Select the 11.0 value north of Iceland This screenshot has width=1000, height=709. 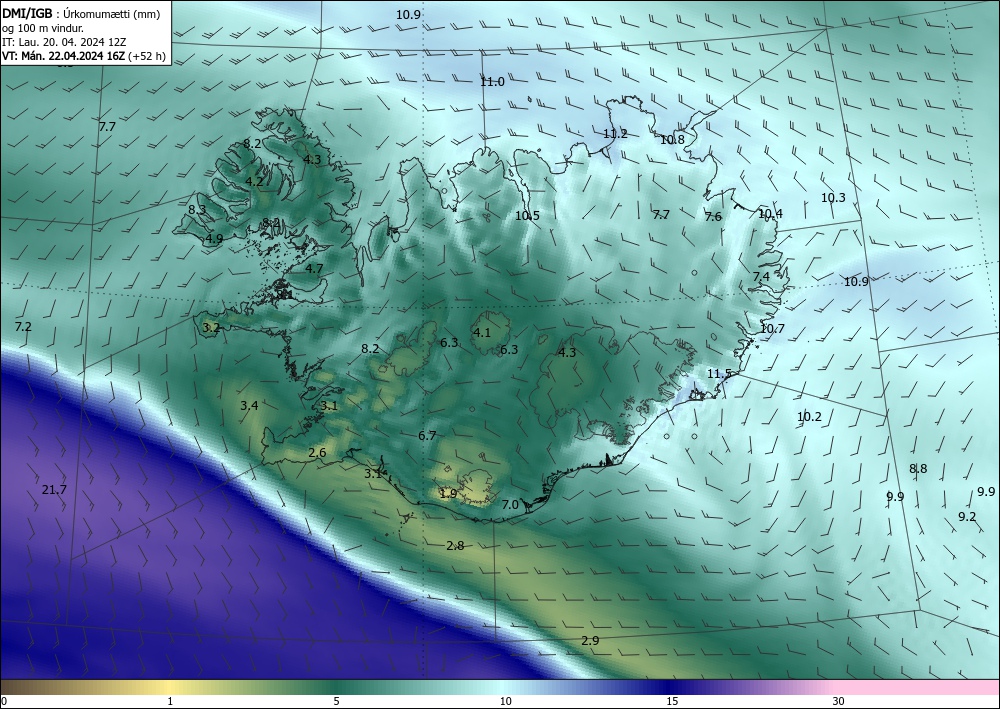point(492,82)
